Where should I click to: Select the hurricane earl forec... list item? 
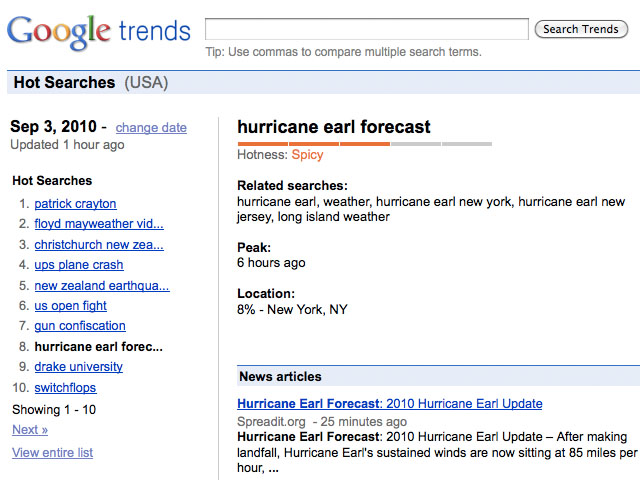tap(99, 347)
